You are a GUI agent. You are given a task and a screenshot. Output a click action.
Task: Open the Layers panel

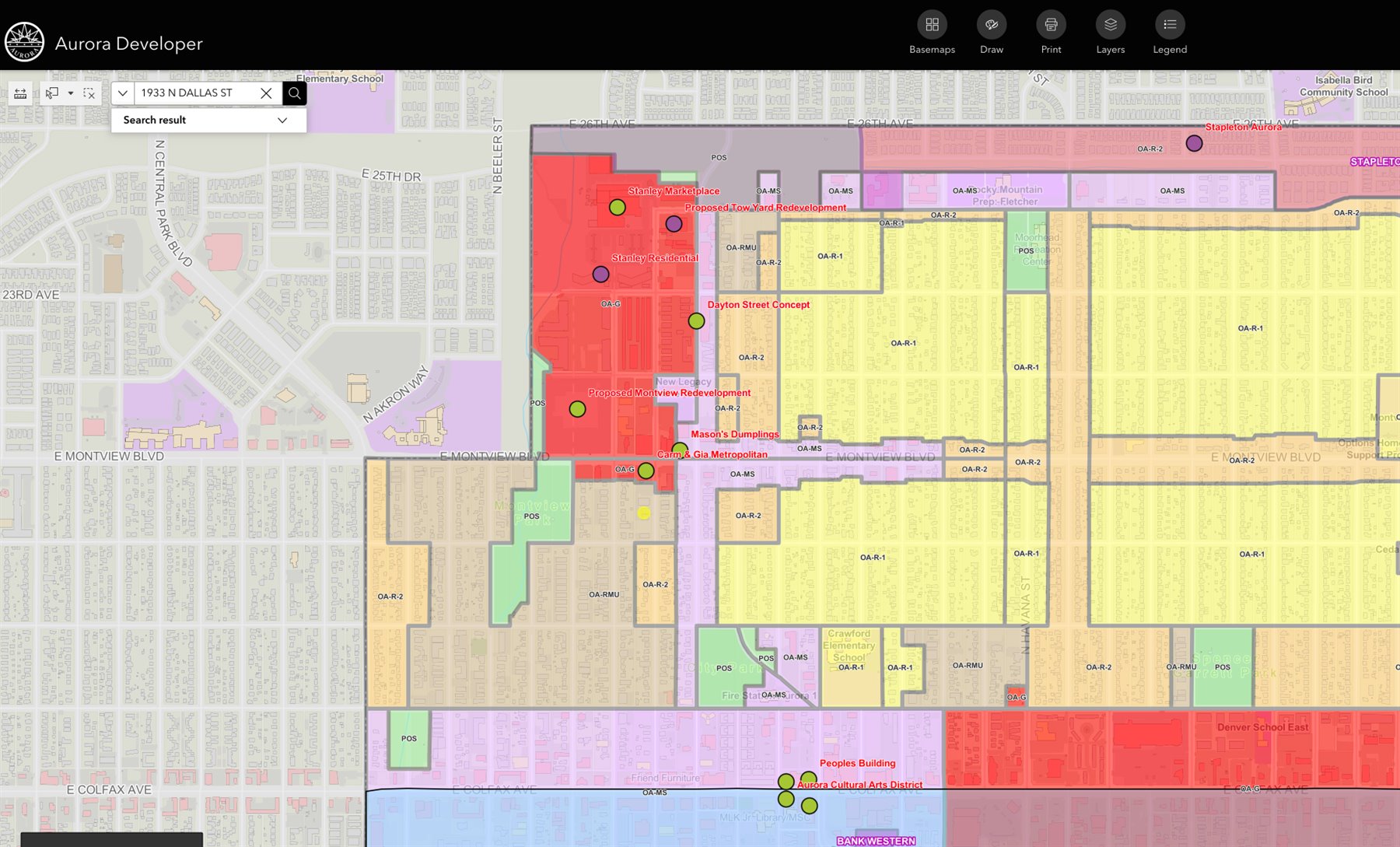click(1110, 25)
